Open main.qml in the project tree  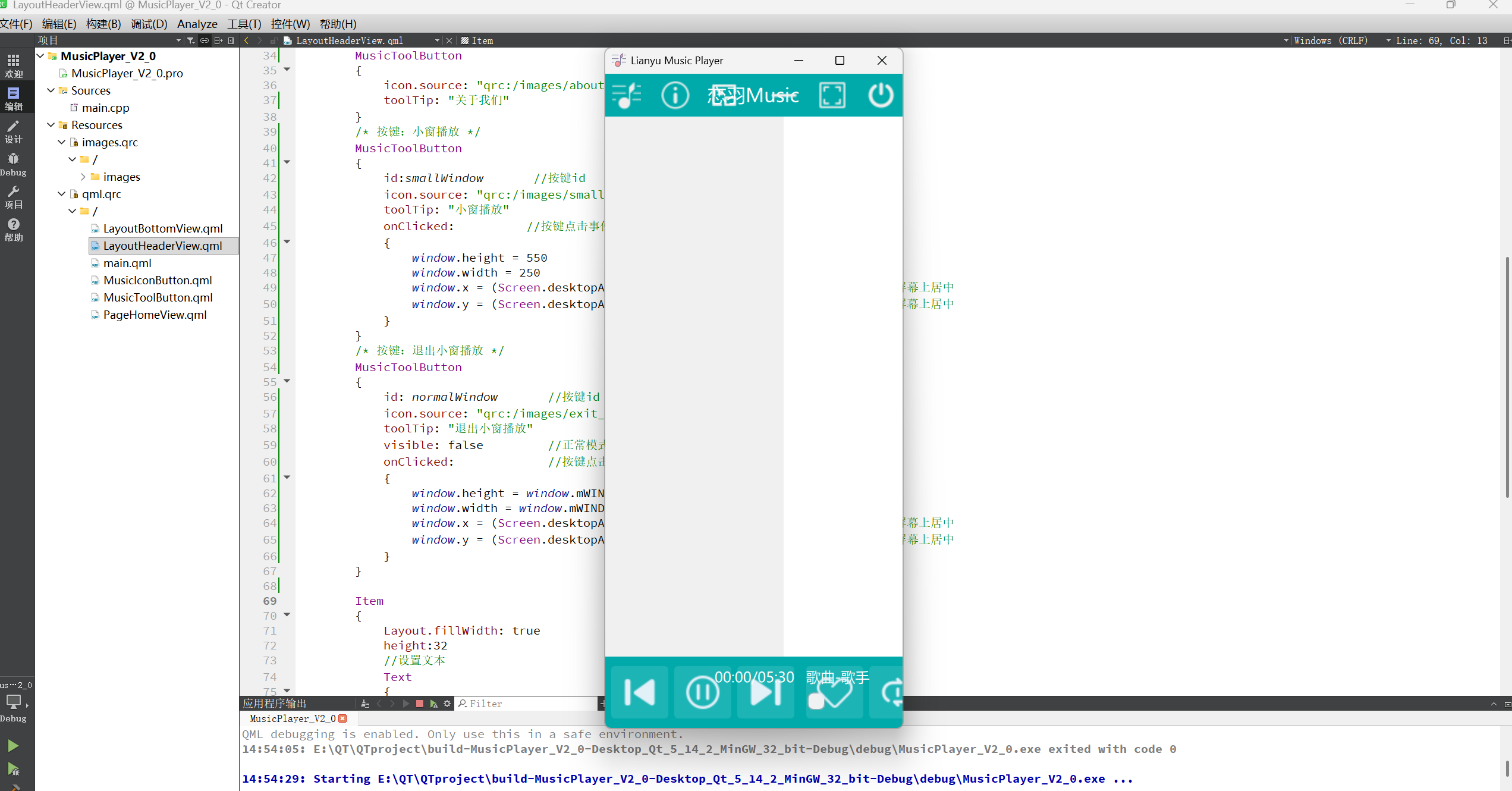click(x=127, y=263)
